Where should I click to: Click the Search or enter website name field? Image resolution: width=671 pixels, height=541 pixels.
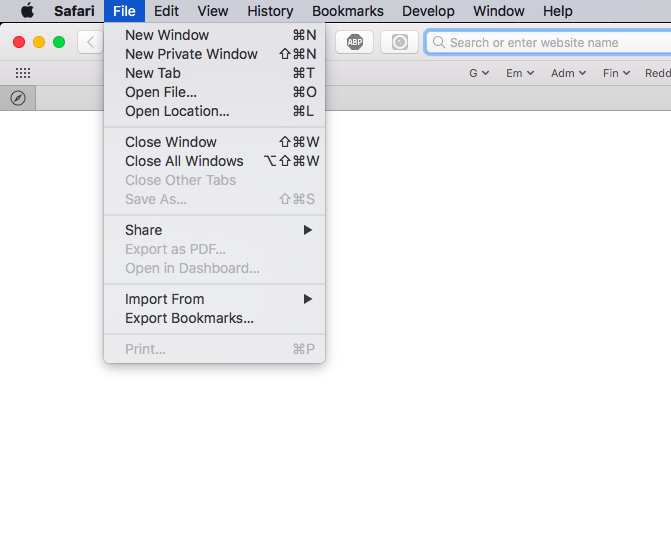click(x=549, y=42)
